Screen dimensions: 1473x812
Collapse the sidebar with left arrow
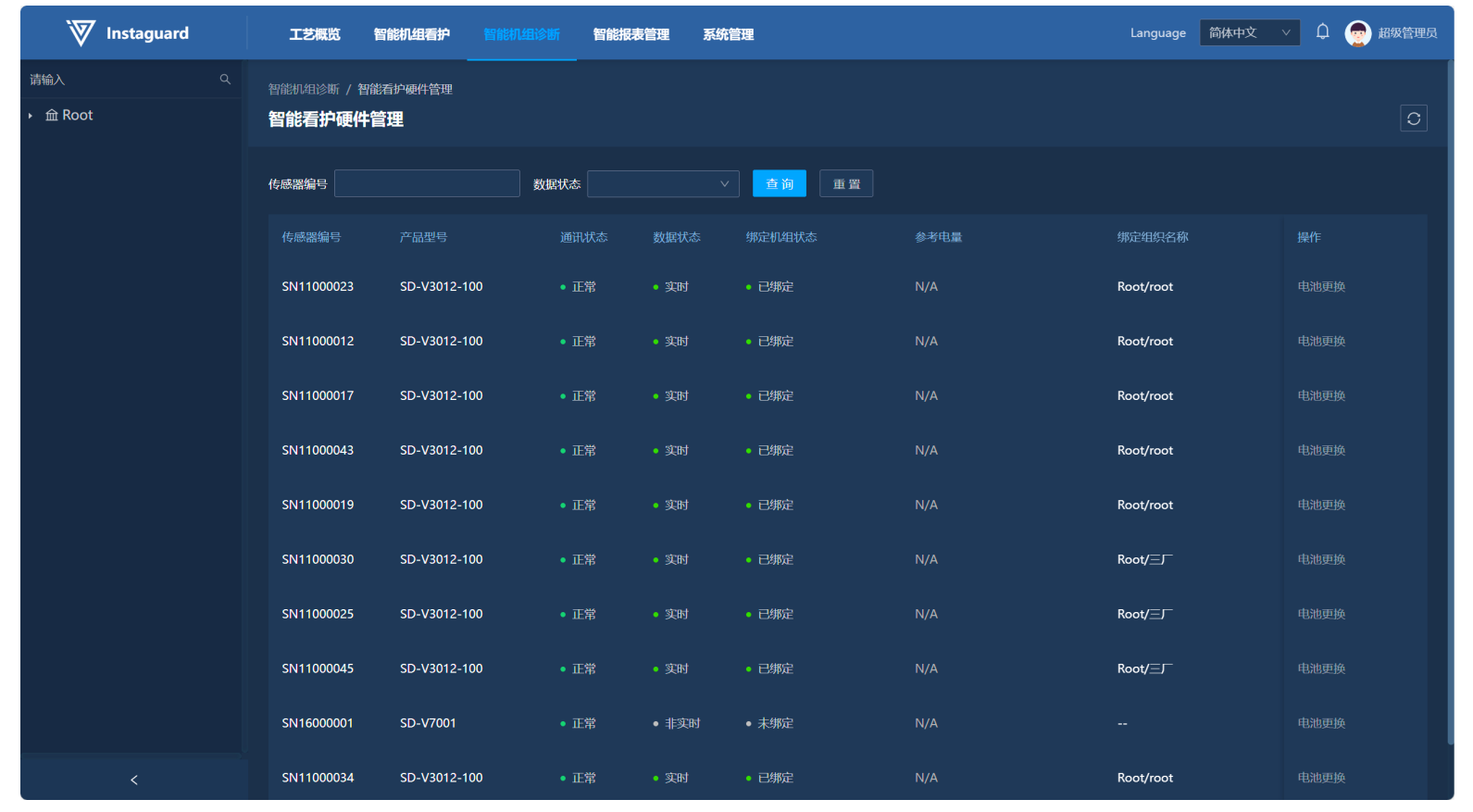(x=134, y=780)
